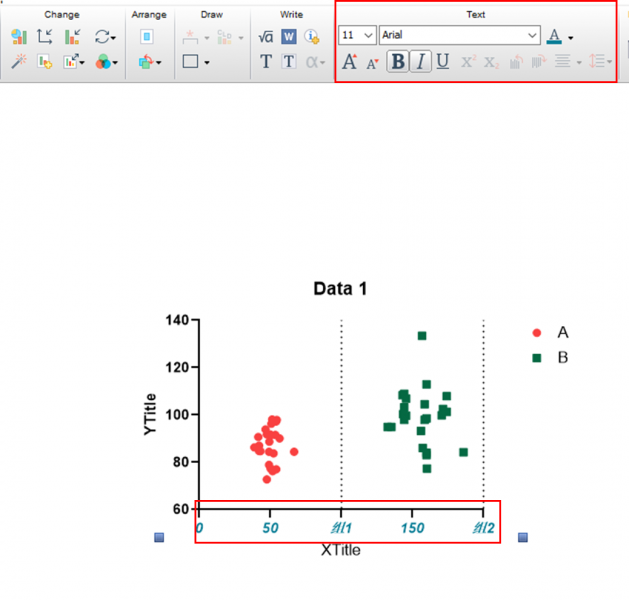The height and width of the screenshot is (600, 629).
Task: Select the plain T text tool
Action: click(x=266, y=62)
